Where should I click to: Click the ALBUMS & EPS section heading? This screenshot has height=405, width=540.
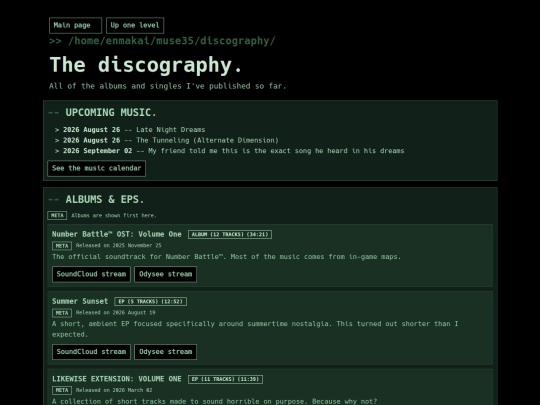(105, 199)
